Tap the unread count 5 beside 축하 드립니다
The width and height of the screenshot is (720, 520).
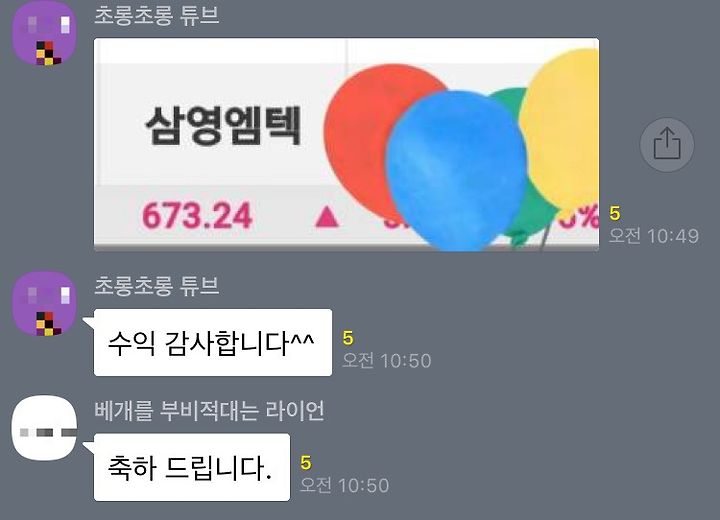[306, 463]
